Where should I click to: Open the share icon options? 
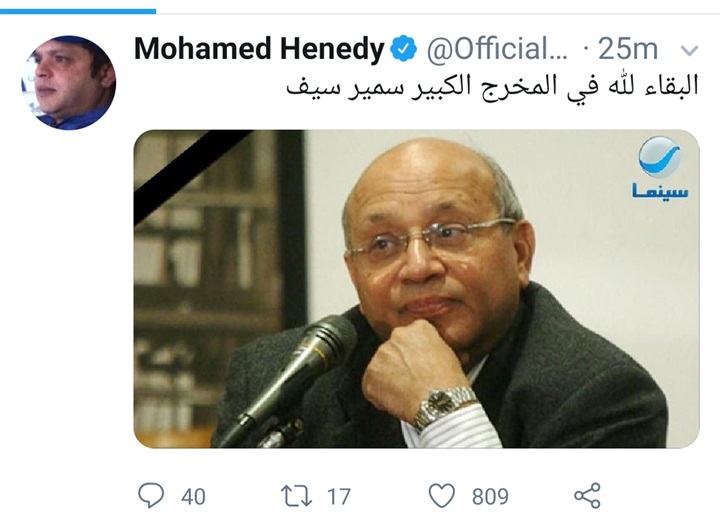pos(587,495)
